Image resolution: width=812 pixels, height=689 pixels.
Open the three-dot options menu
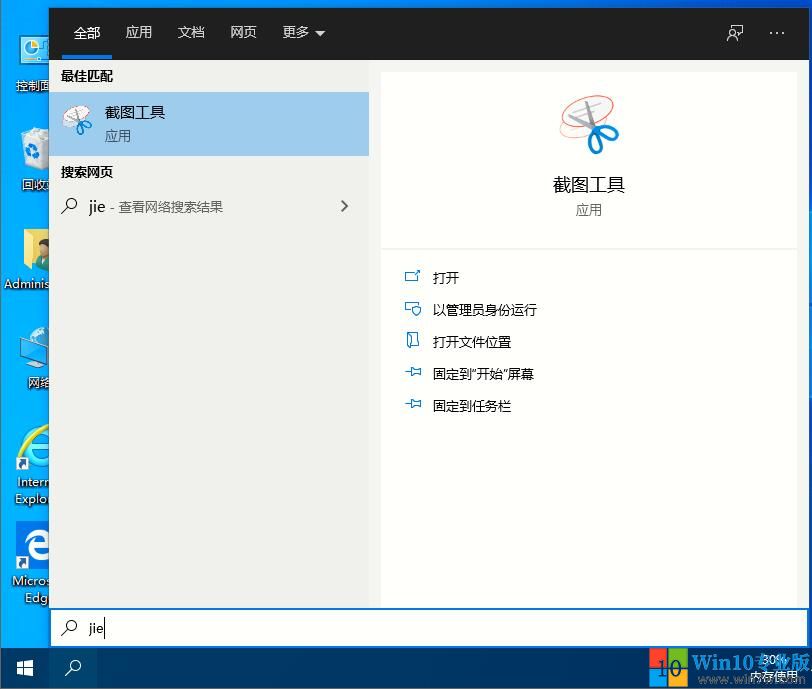[776, 33]
